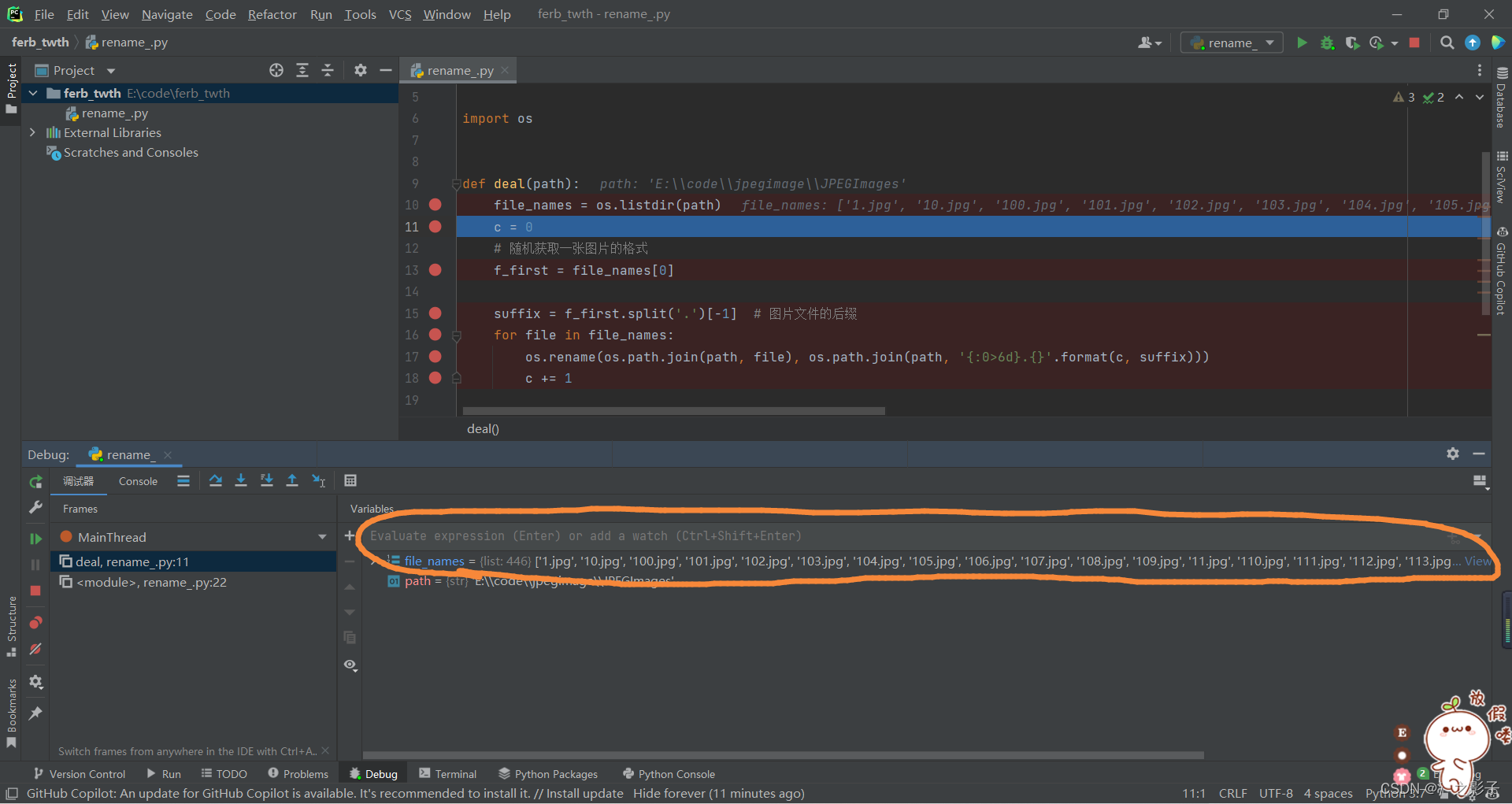Open View Breakpoints dialog
Viewport: 1512px width, 804px height.
35,622
